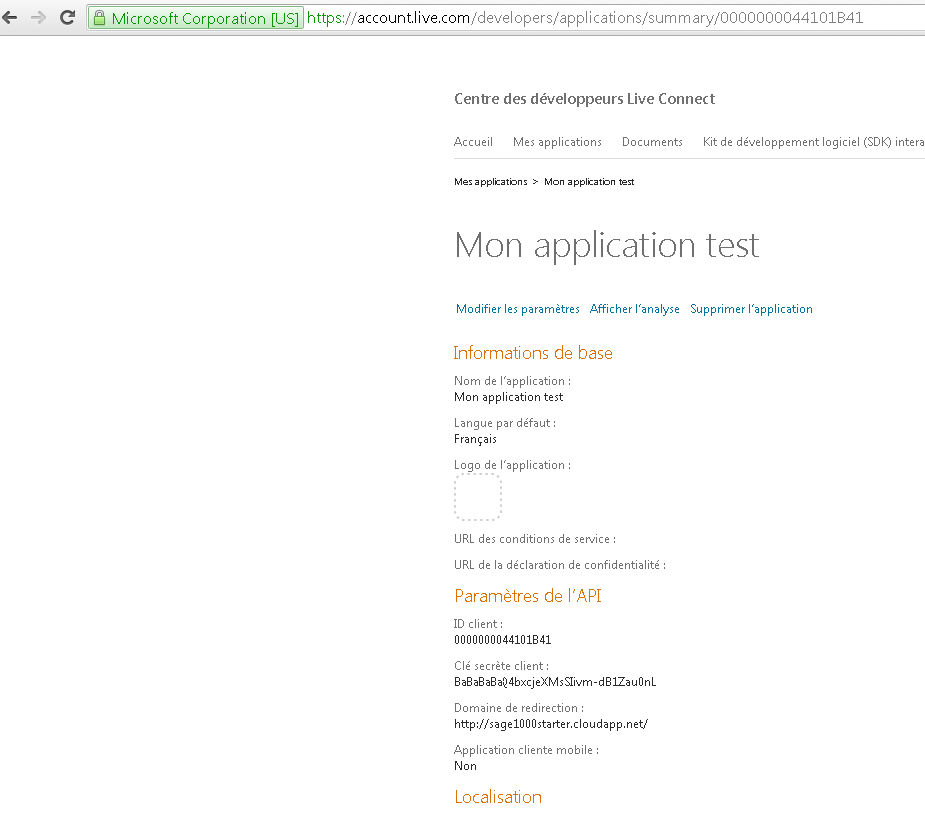Click URL de la déclaration de confidentialité label
Viewport: 925px width, 814px height.
(559, 564)
